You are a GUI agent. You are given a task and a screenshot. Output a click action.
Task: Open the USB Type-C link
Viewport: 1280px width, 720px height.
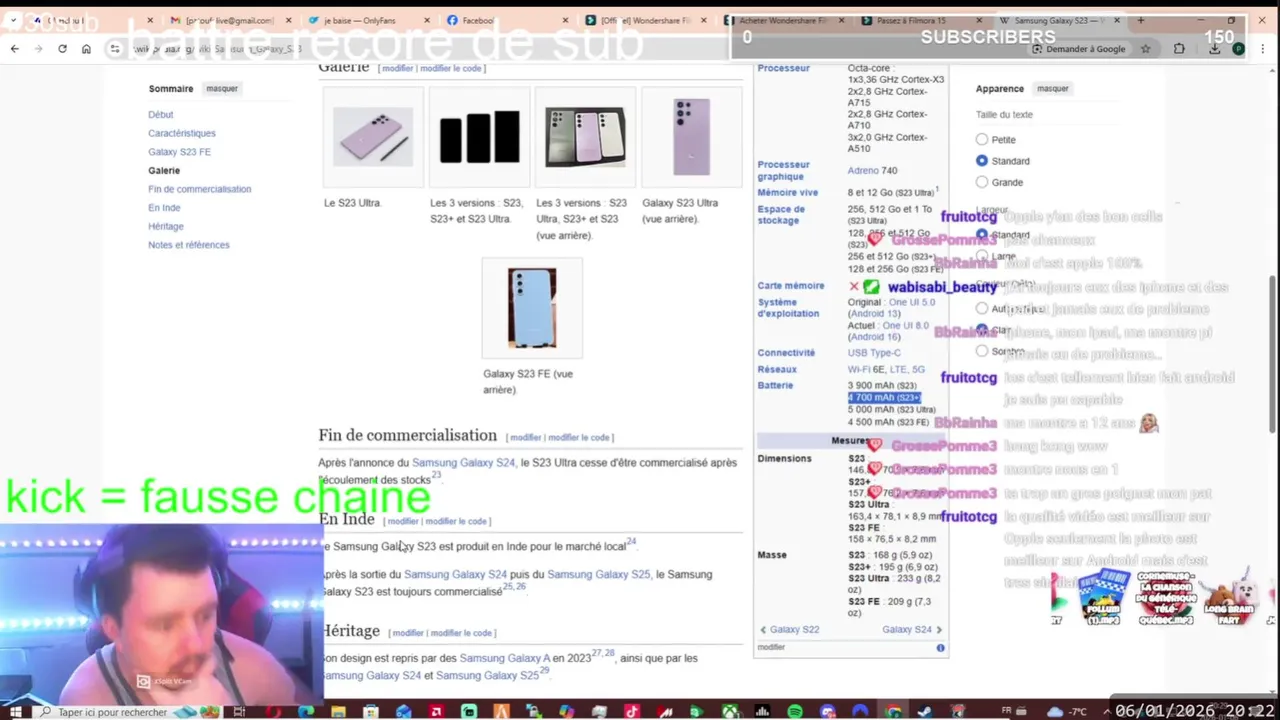(874, 353)
